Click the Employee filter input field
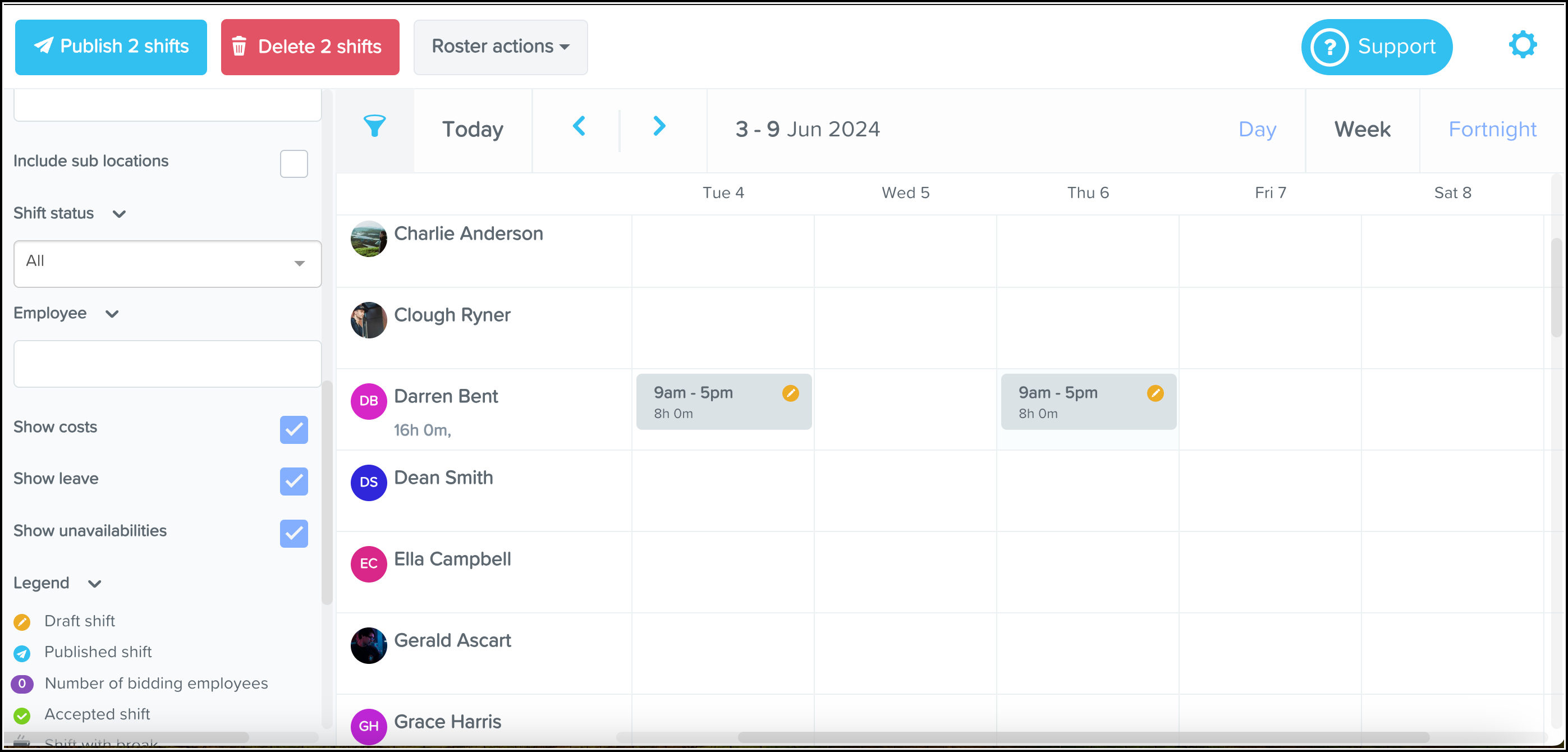Viewport: 1568px width, 752px height. pyautogui.click(x=167, y=364)
